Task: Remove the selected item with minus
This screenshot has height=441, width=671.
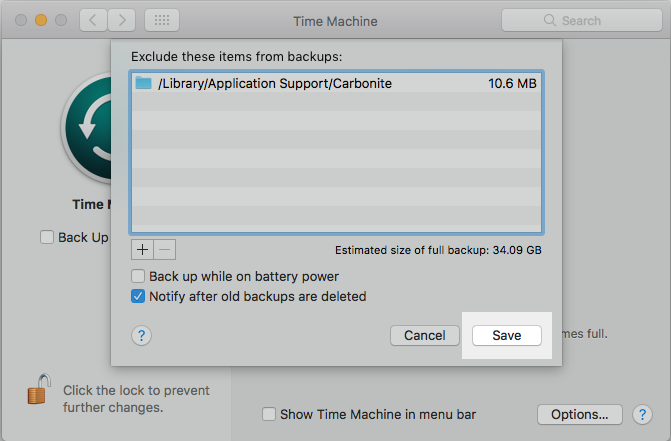Action: click(x=165, y=248)
